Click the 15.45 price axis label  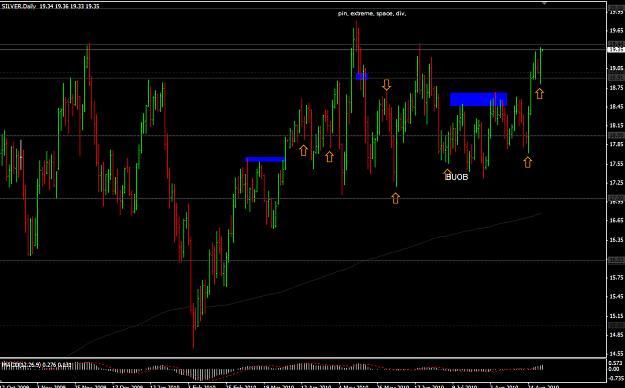[x=616, y=296]
